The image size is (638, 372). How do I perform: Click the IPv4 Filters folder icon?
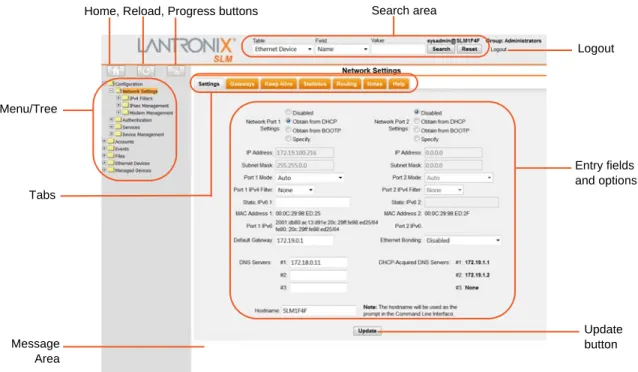click(126, 98)
